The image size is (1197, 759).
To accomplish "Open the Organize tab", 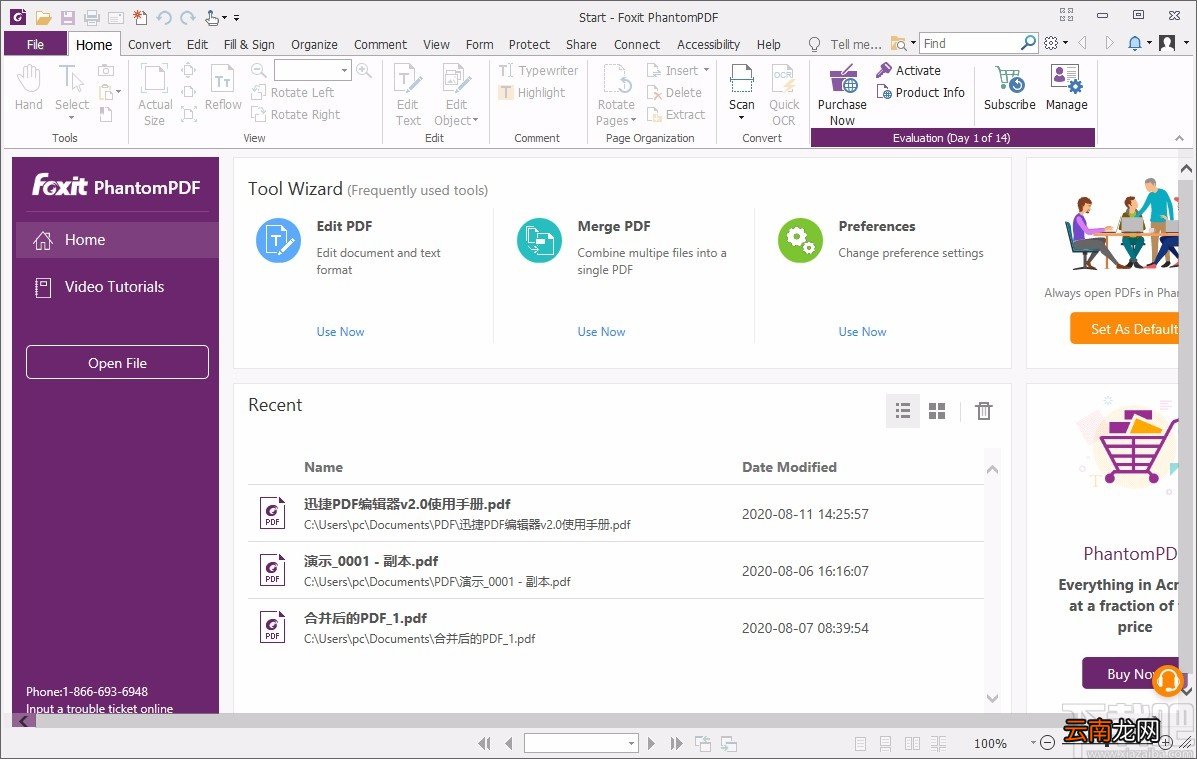I will pyautogui.click(x=314, y=44).
